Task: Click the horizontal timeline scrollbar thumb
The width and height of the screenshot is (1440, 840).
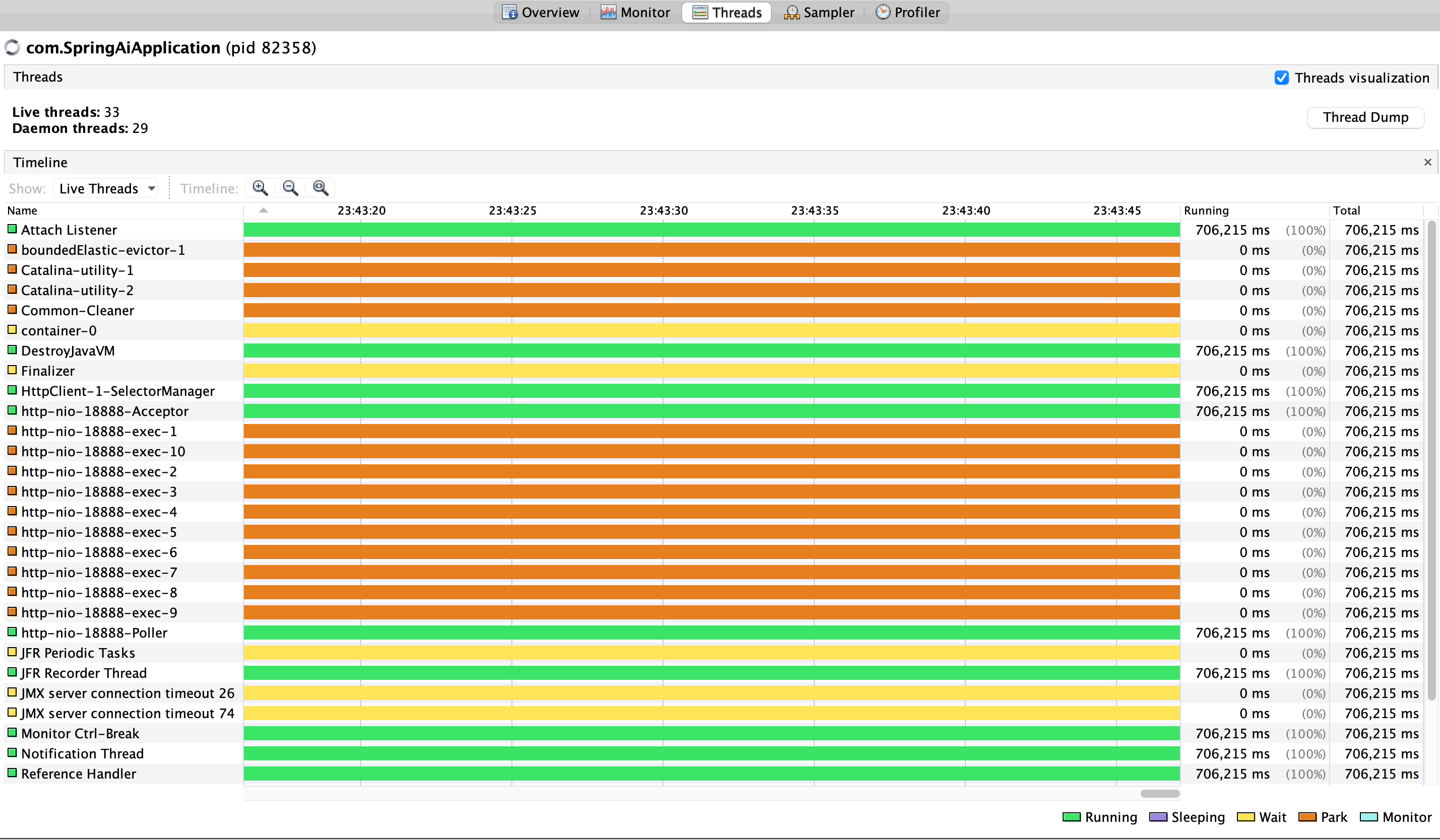Action: 1159,793
